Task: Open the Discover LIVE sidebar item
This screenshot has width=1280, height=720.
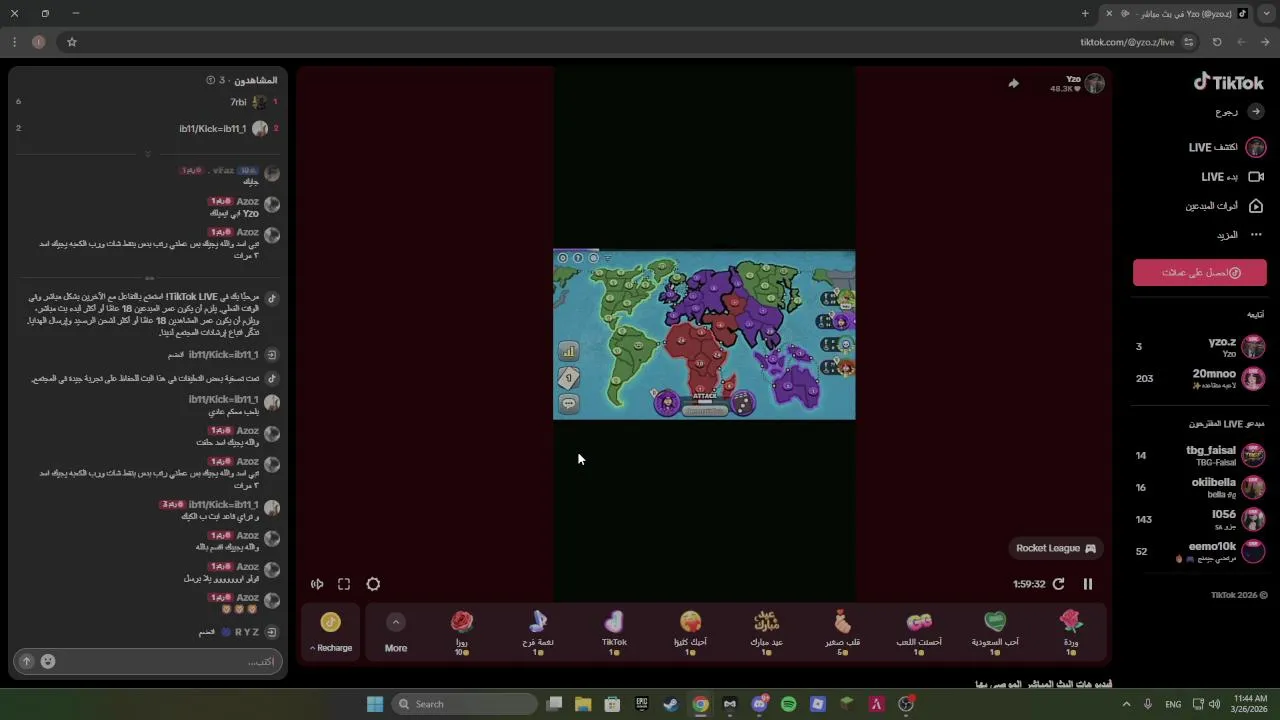Action: (x=1227, y=148)
